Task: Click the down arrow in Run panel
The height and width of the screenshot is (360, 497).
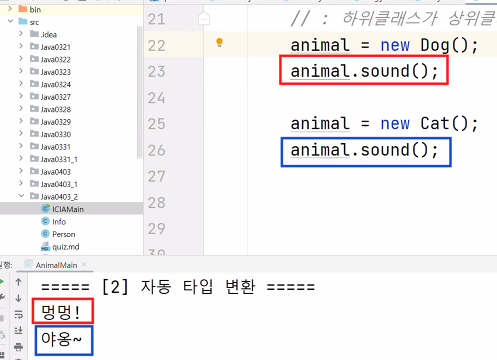Action: (x=18, y=298)
